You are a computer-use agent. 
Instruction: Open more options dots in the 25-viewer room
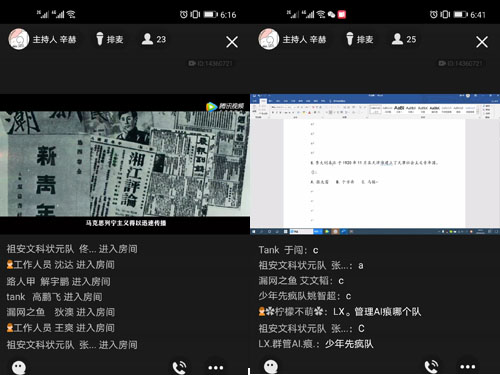coord(468,367)
